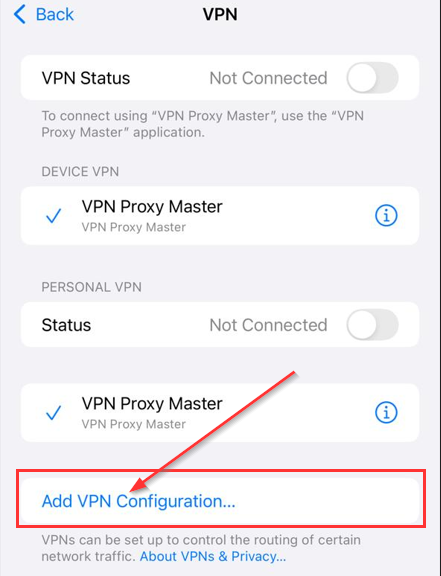
Task: Enable the Personal VPN Status switch
Action: point(372,325)
